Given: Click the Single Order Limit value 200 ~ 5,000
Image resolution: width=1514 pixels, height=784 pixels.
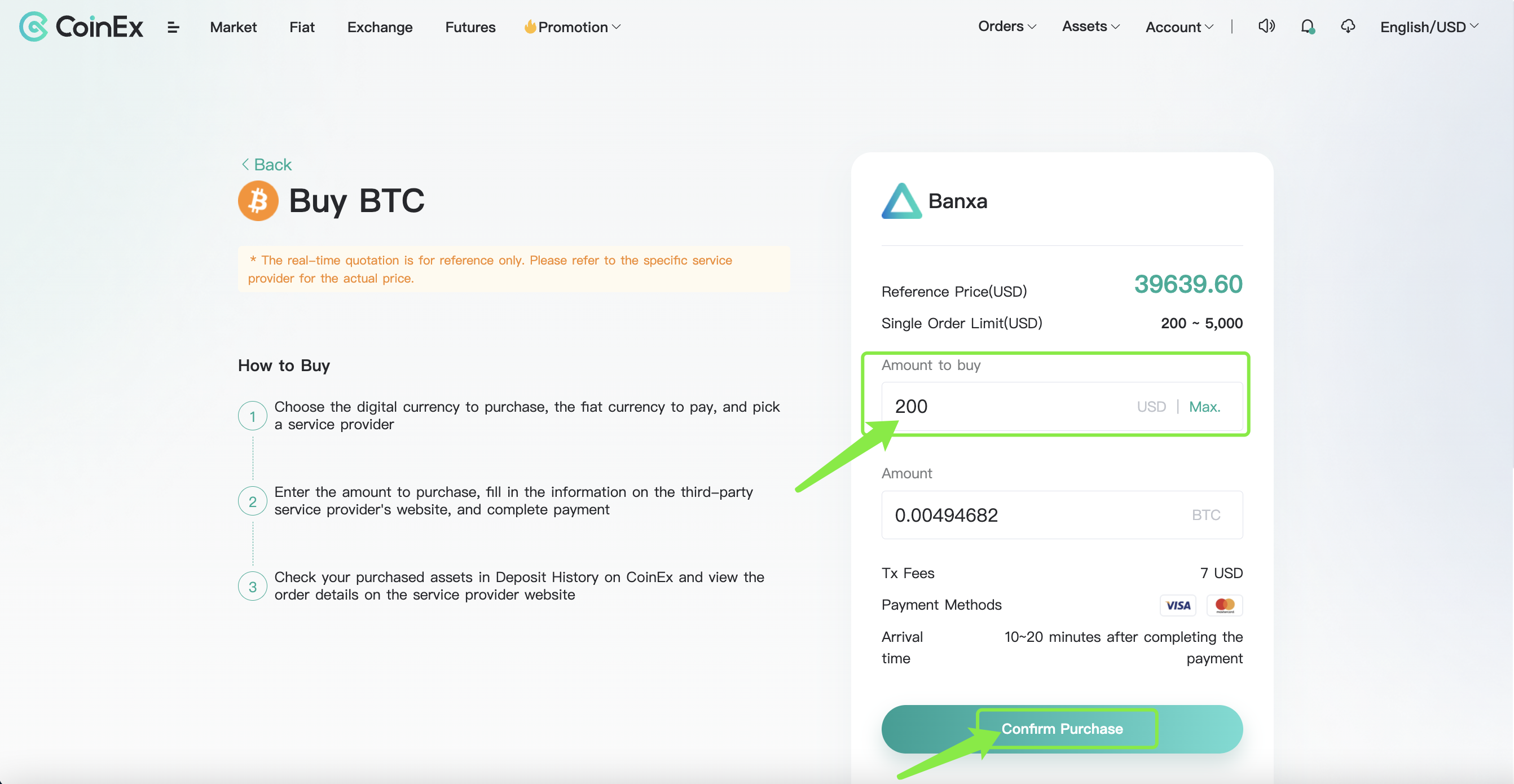Looking at the screenshot, I should pyautogui.click(x=1201, y=323).
